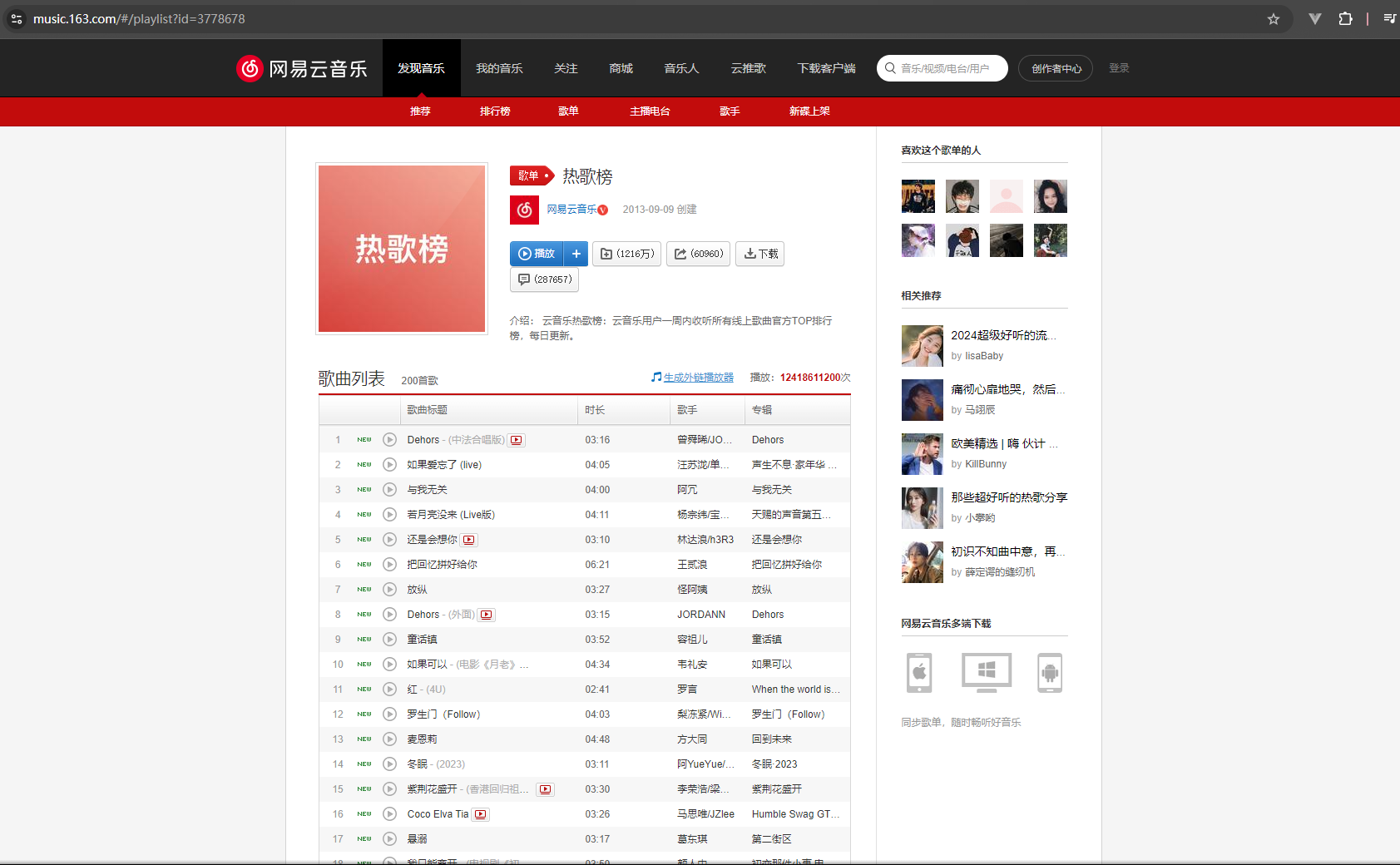
Task: Select 歌单 in red subnav
Action: click(568, 111)
